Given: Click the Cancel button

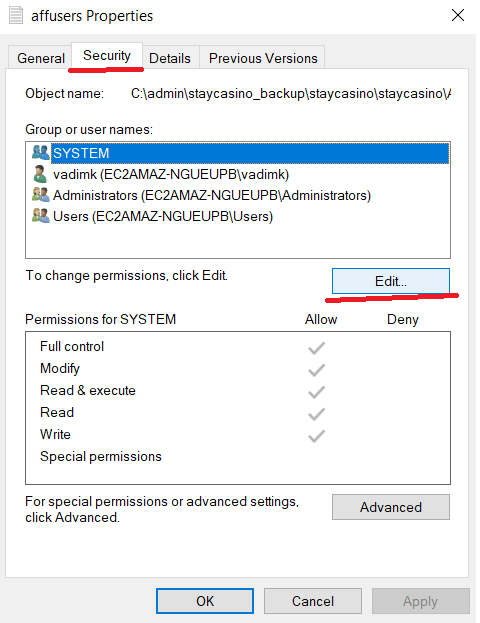Looking at the screenshot, I should pos(313,601).
